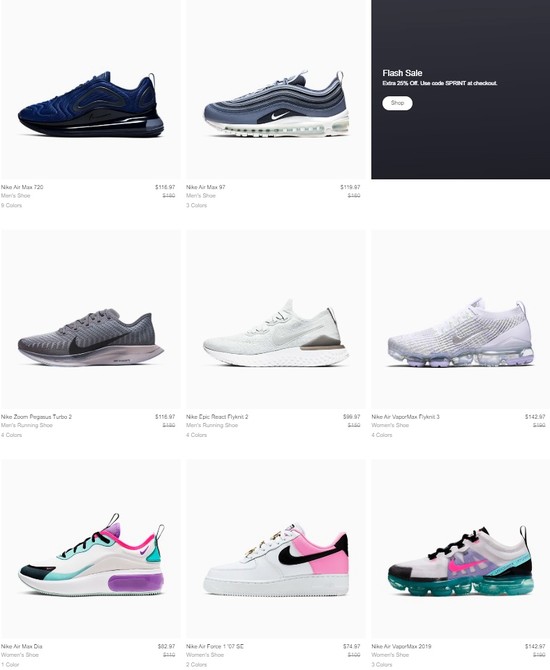This screenshot has height=670, width=550.
Task: Click the 9 Colors label under Air Max 720
Action: coord(11,206)
